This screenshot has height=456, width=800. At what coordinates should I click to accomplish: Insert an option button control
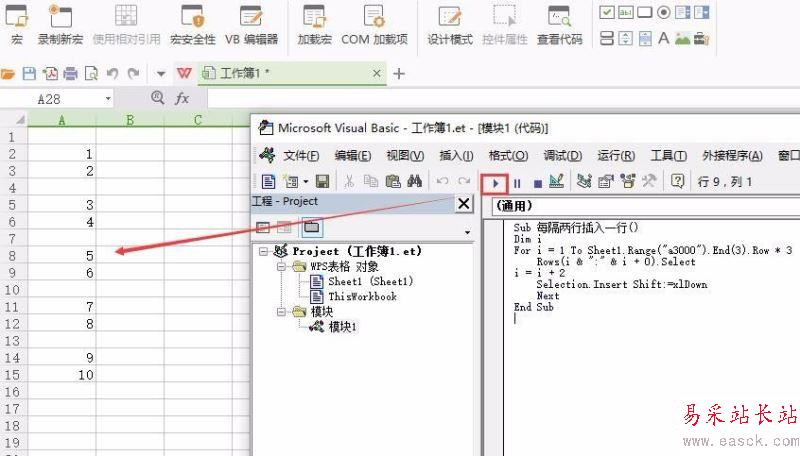coord(663,12)
